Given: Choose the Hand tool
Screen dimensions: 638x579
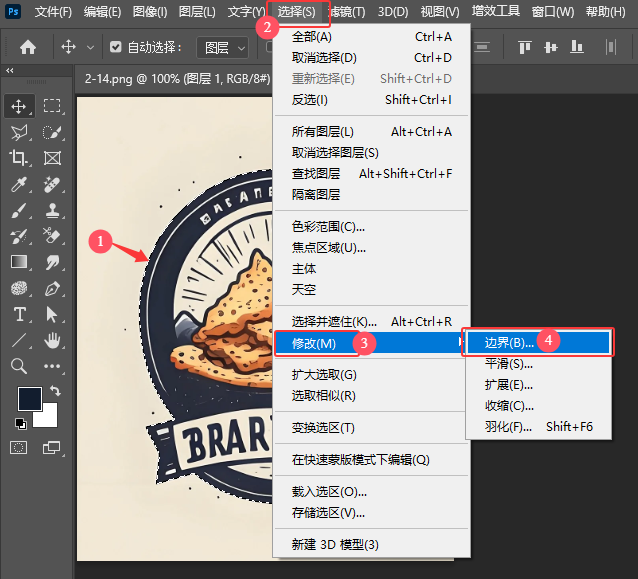Looking at the screenshot, I should 52,340.
